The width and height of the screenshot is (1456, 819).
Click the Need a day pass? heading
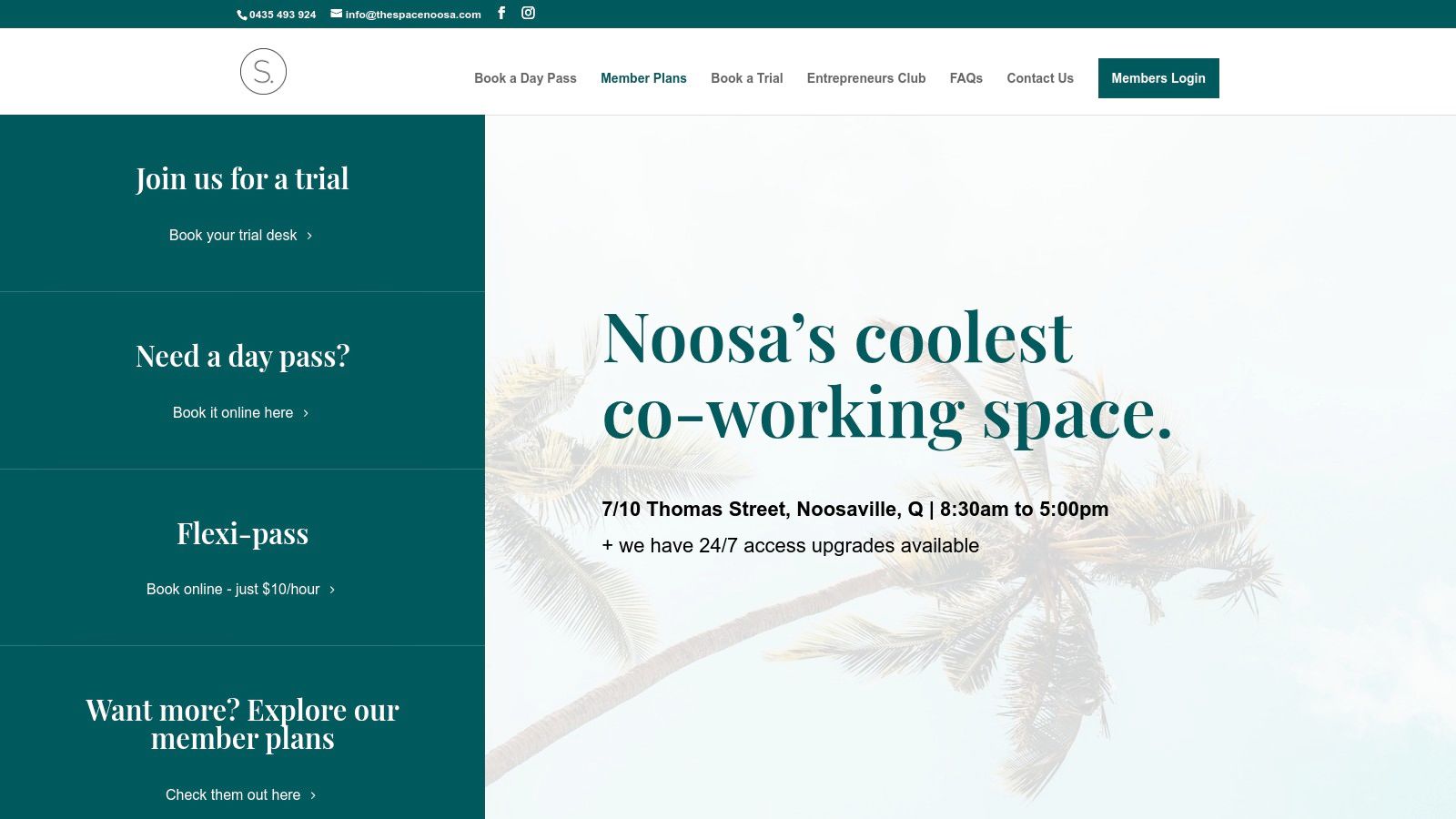pyautogui.click(x=242, y=356)
